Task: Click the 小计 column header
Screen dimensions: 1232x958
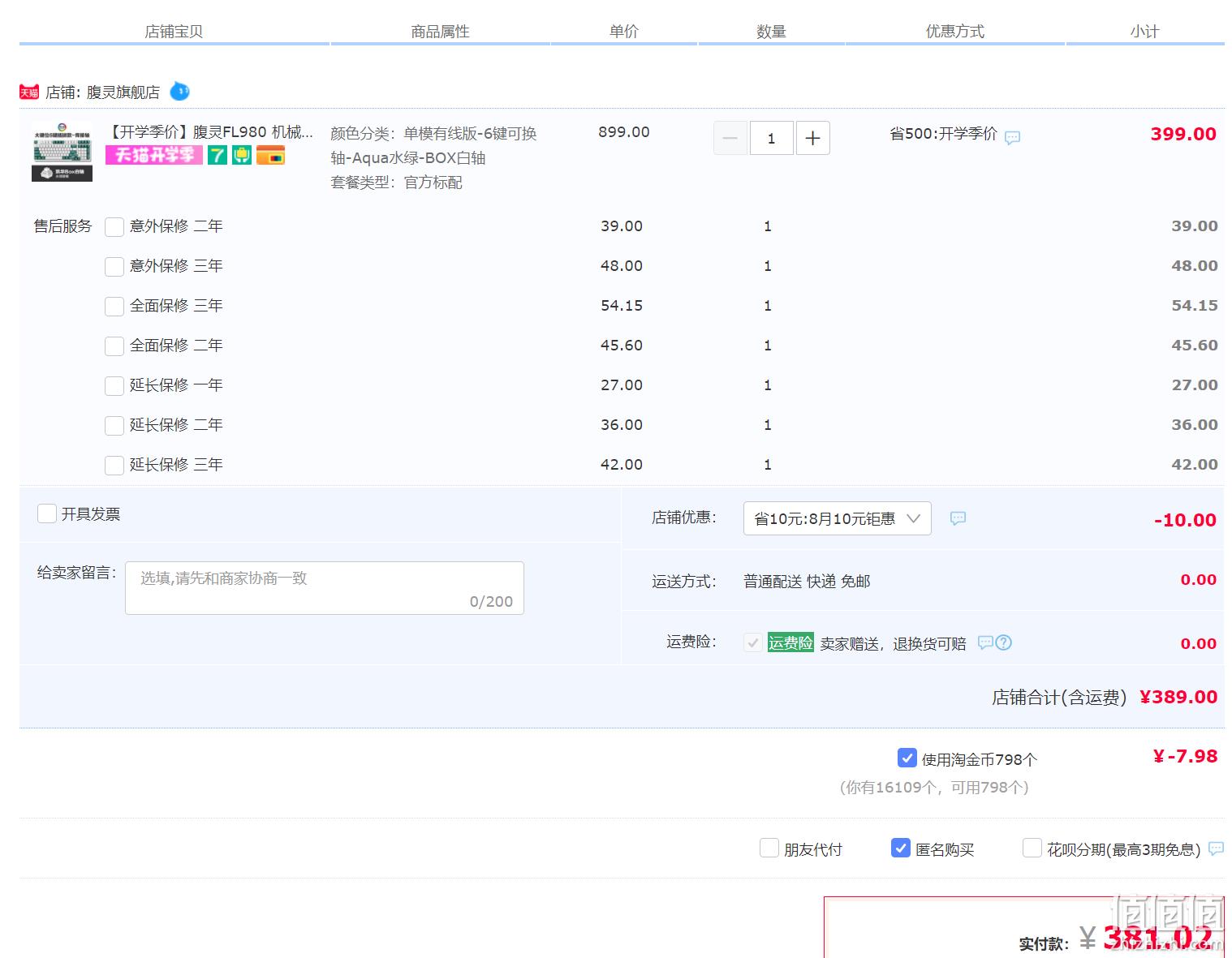Action: [x=1144, y=32]
